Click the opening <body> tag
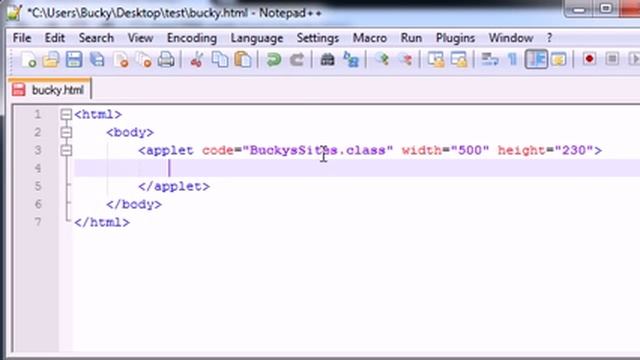The height and width of the screenshot is (360, 640). (x=130, y=132)
